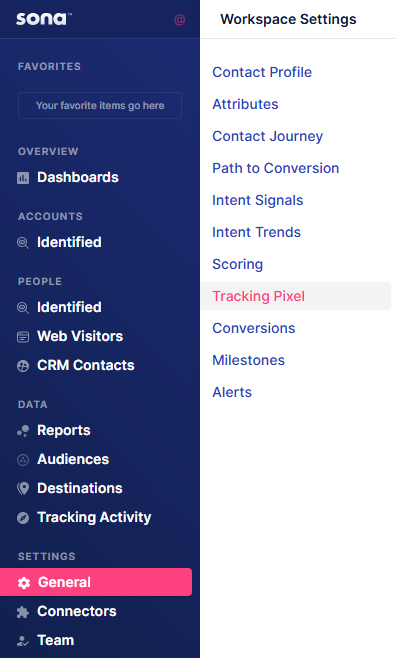Click the CRM Contacts icon
Image resolution: width=396 pixels, height=658 pixels.
click(23, 366)
